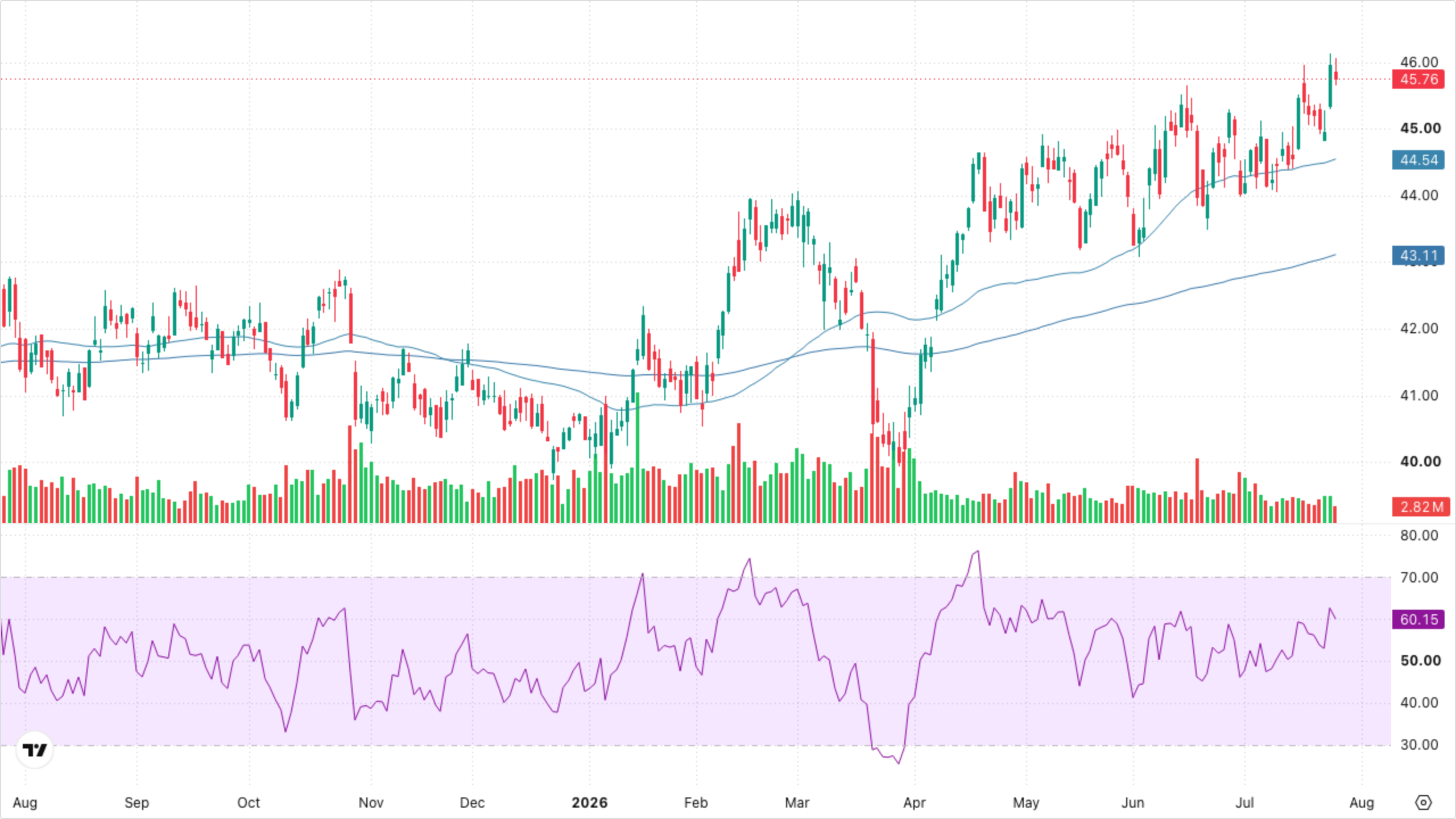This screenshot has width=1456, height=819.
Task: Select the Feb label on time axis
Action: pyautogui.click(x=696, y=803)
